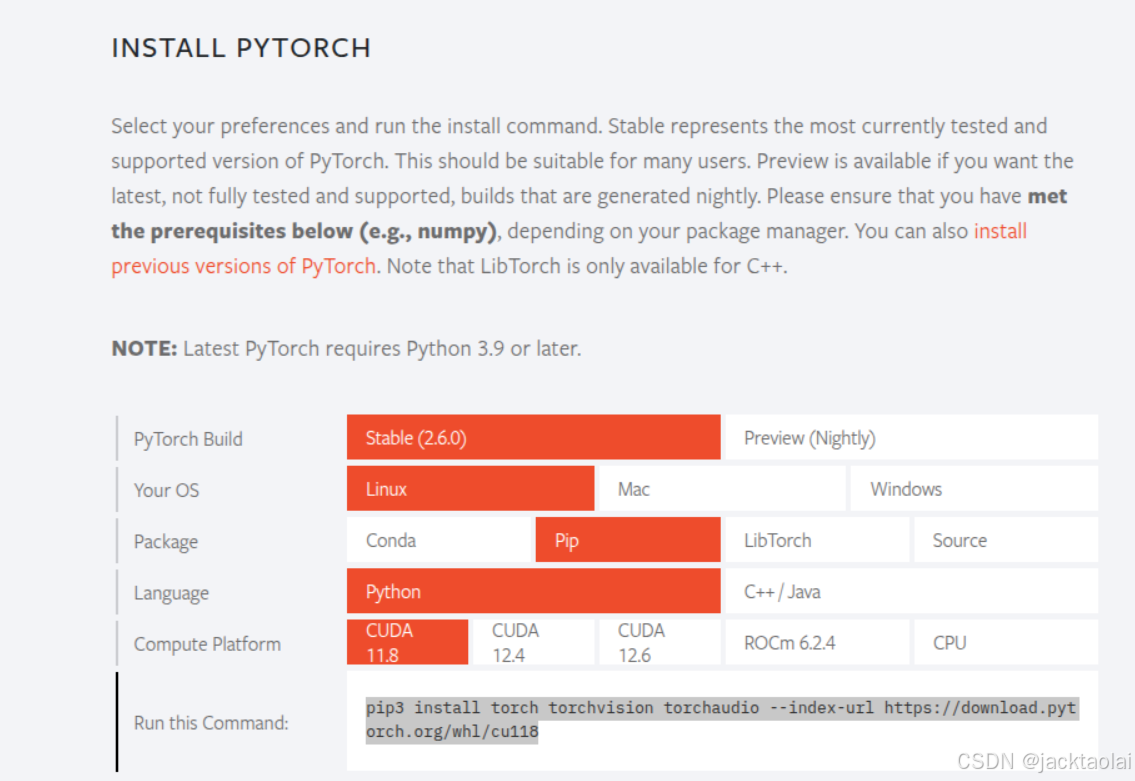Pick CUDA 12.6 as compute platform
This screenshot has height=781, width=1135.
tap(658, 641)
